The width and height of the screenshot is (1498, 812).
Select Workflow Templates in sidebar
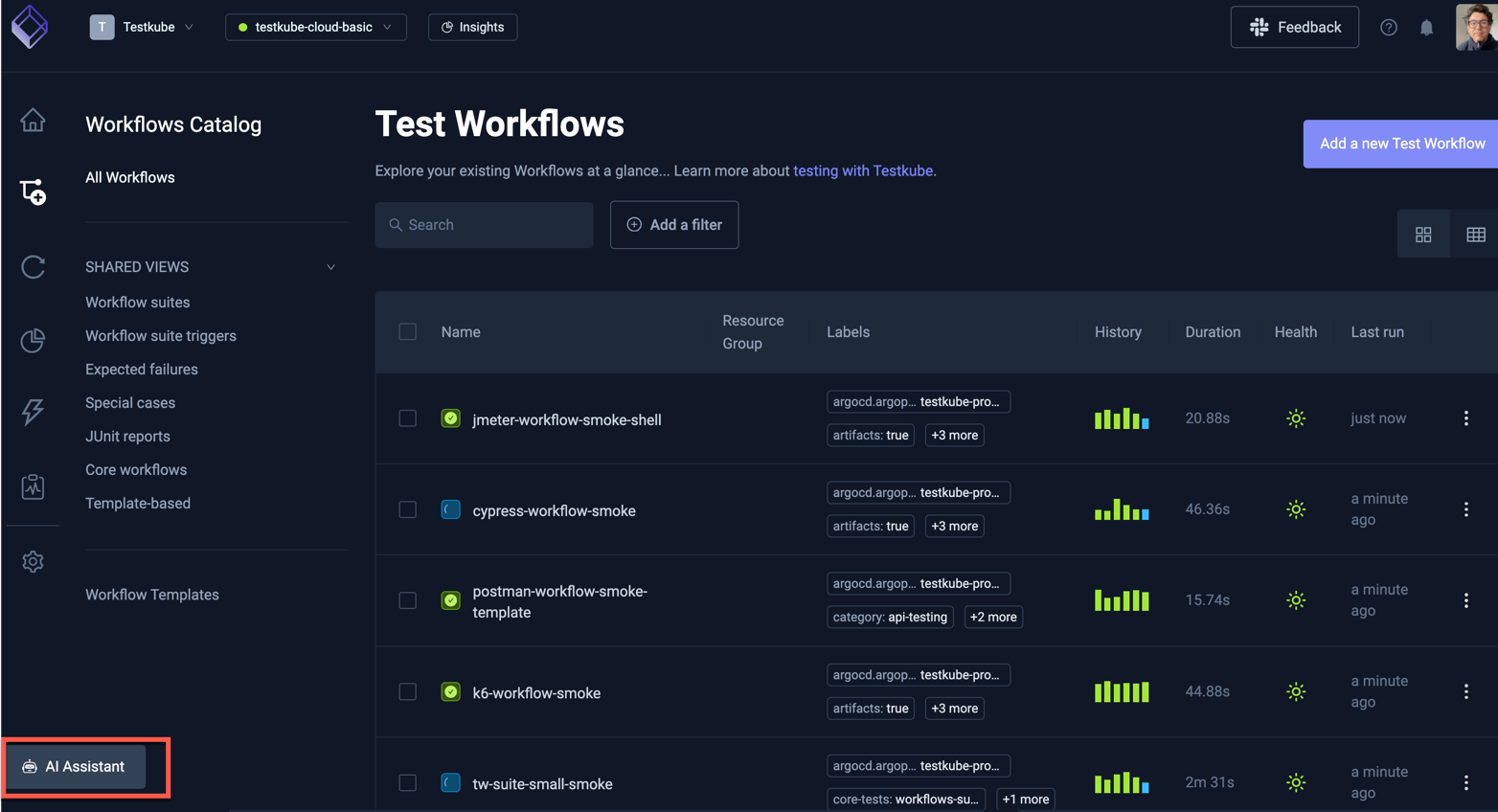152,595
